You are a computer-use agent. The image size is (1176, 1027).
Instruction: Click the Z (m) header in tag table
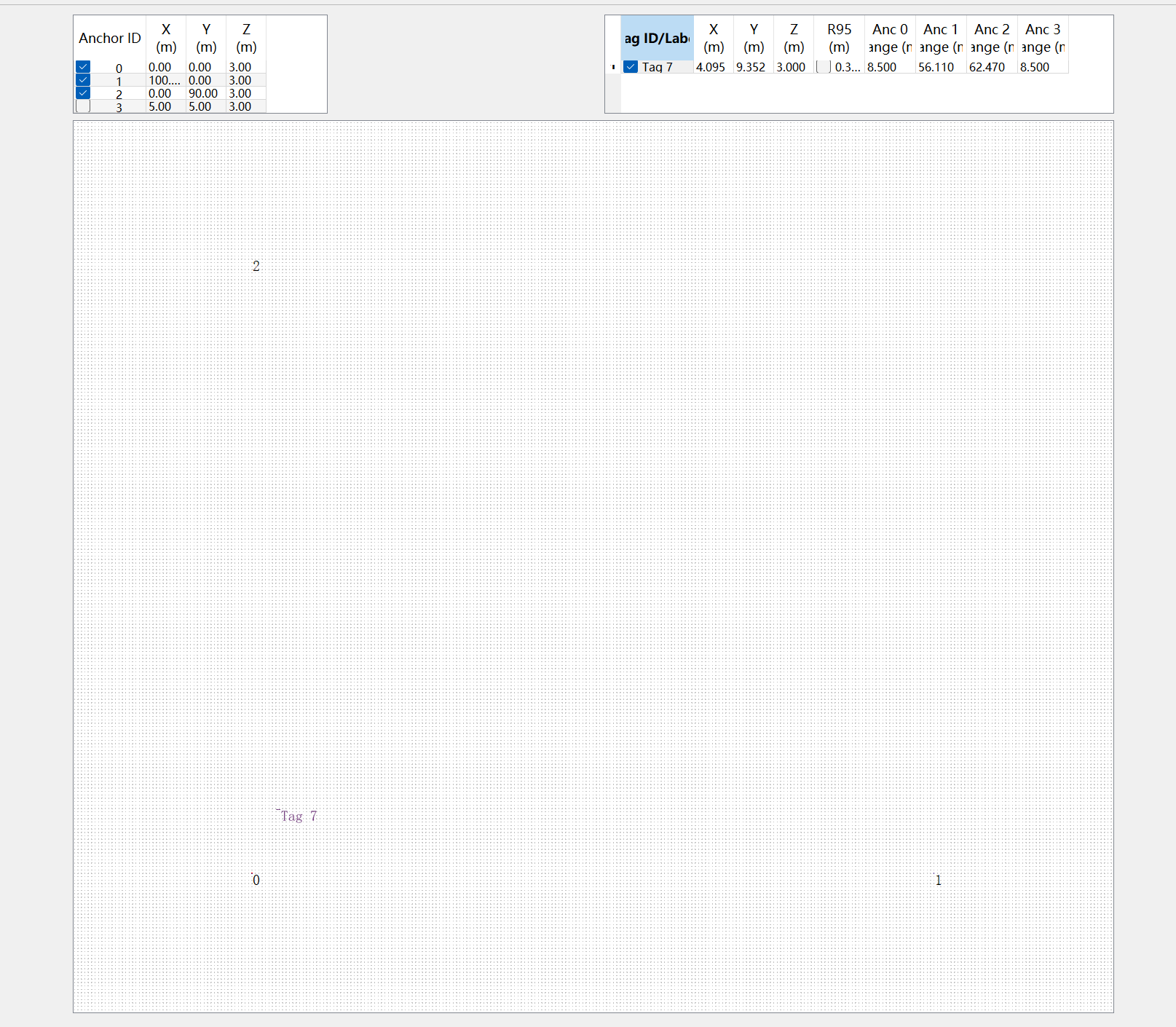(x=794, y=38)
